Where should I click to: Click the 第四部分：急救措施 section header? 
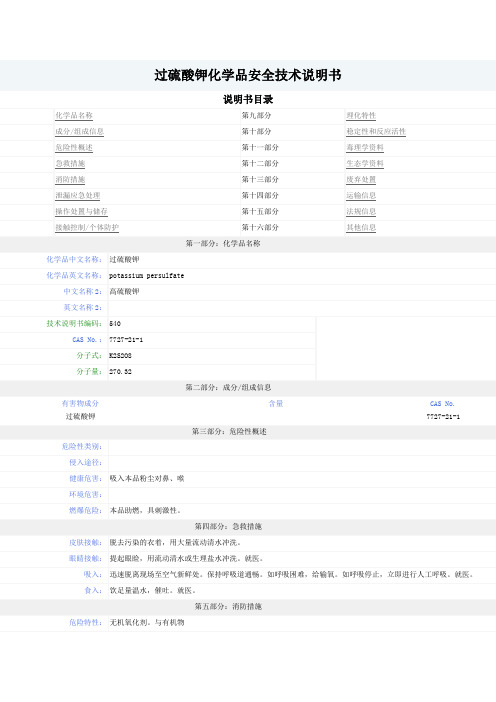click(x=228, y=526)
